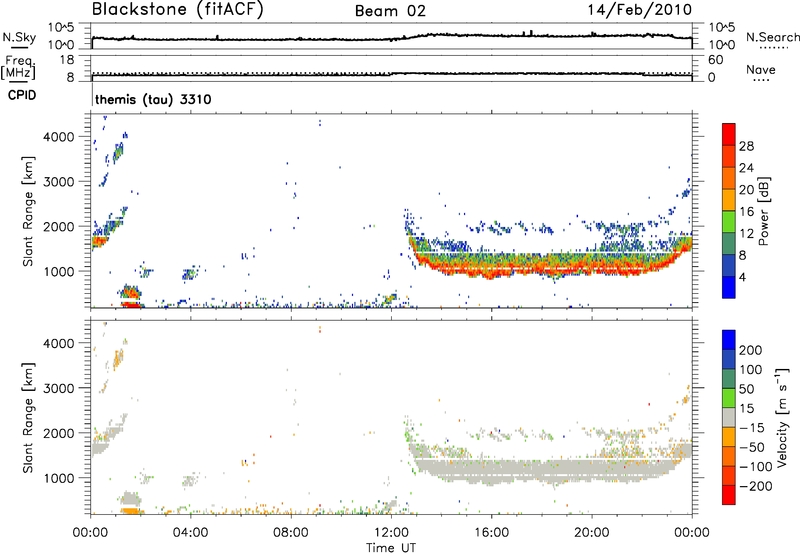This screenshot has height=554, width=800.
Task: Click the '16:00' time axis tick label
Action: tap(491, 533)
